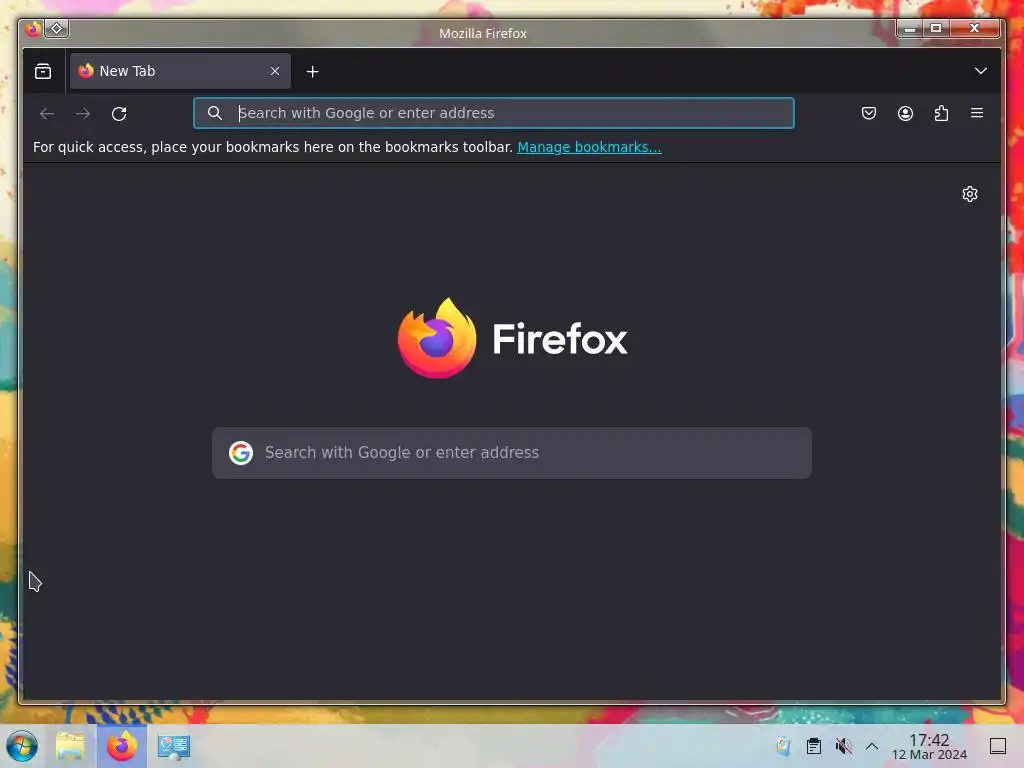This screenshot has height=768, width=1024.
Task: Close the Mozilla Firefox window
Action: pyautogui.click(x=974, y=29)
